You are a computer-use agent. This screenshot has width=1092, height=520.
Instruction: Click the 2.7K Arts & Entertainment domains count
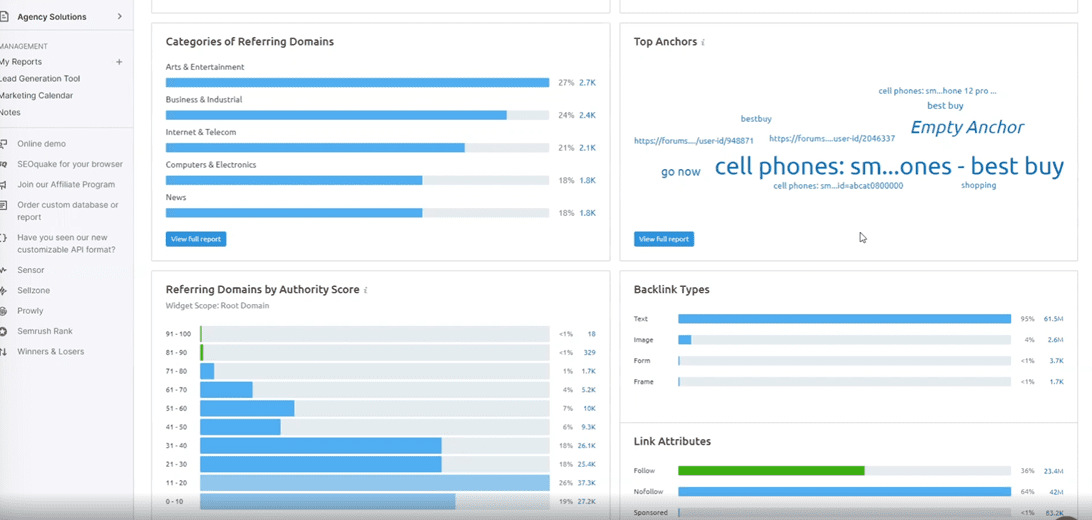click(587, 83)
